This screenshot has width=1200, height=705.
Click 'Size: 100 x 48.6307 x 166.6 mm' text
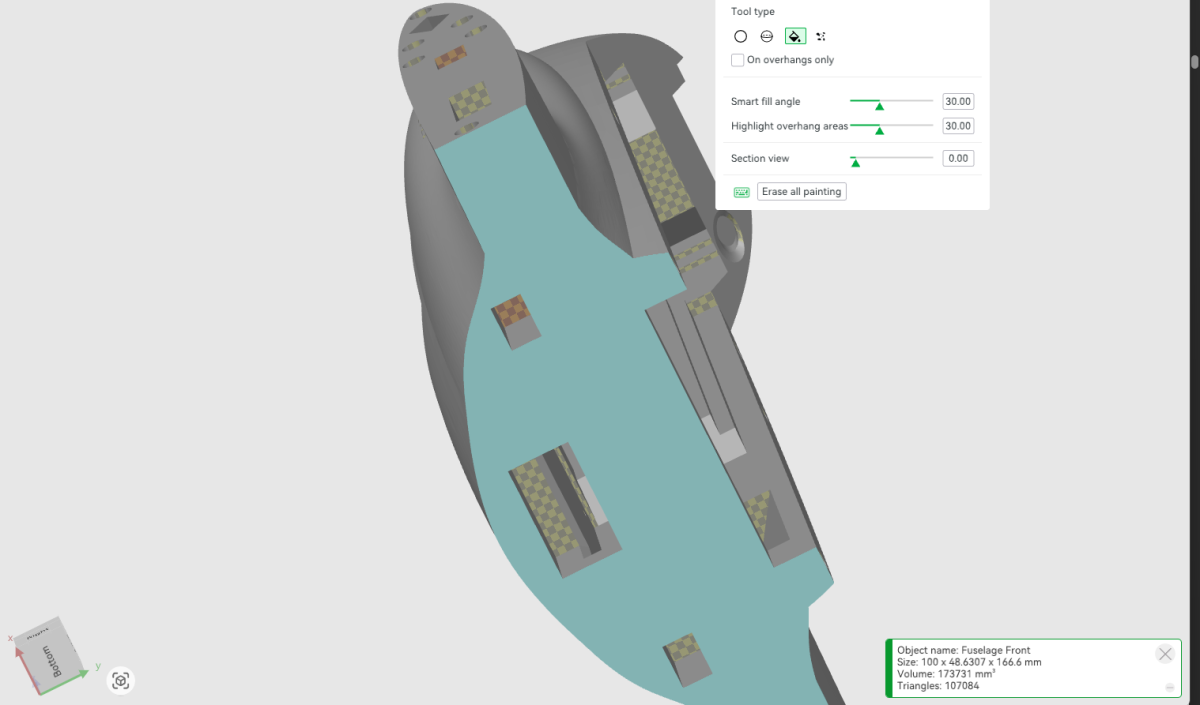[x=969, y=662]
